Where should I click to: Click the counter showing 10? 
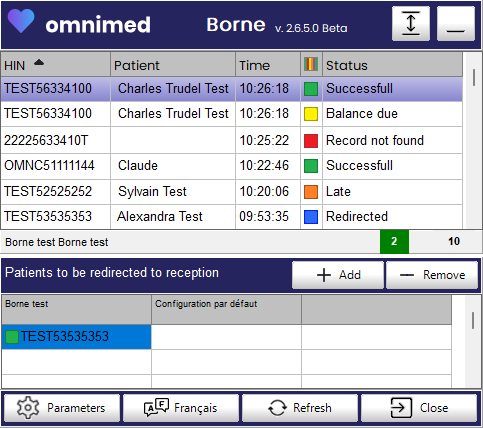[454, 241]
